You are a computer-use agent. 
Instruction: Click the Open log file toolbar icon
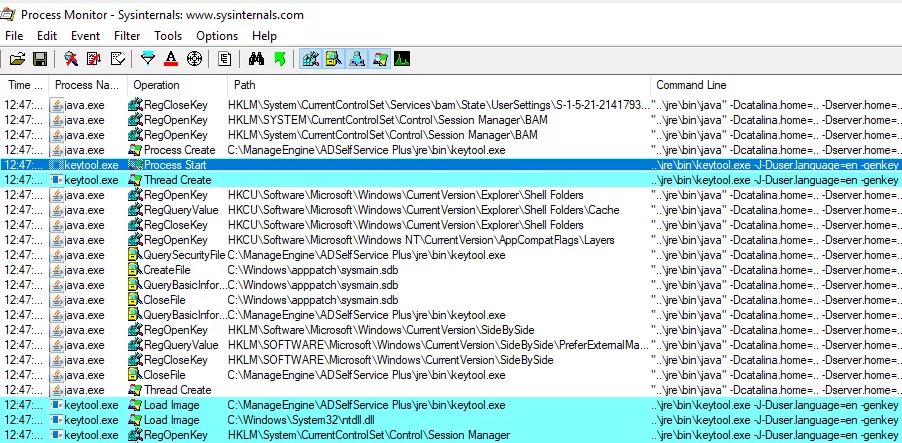tap(17, 59)
